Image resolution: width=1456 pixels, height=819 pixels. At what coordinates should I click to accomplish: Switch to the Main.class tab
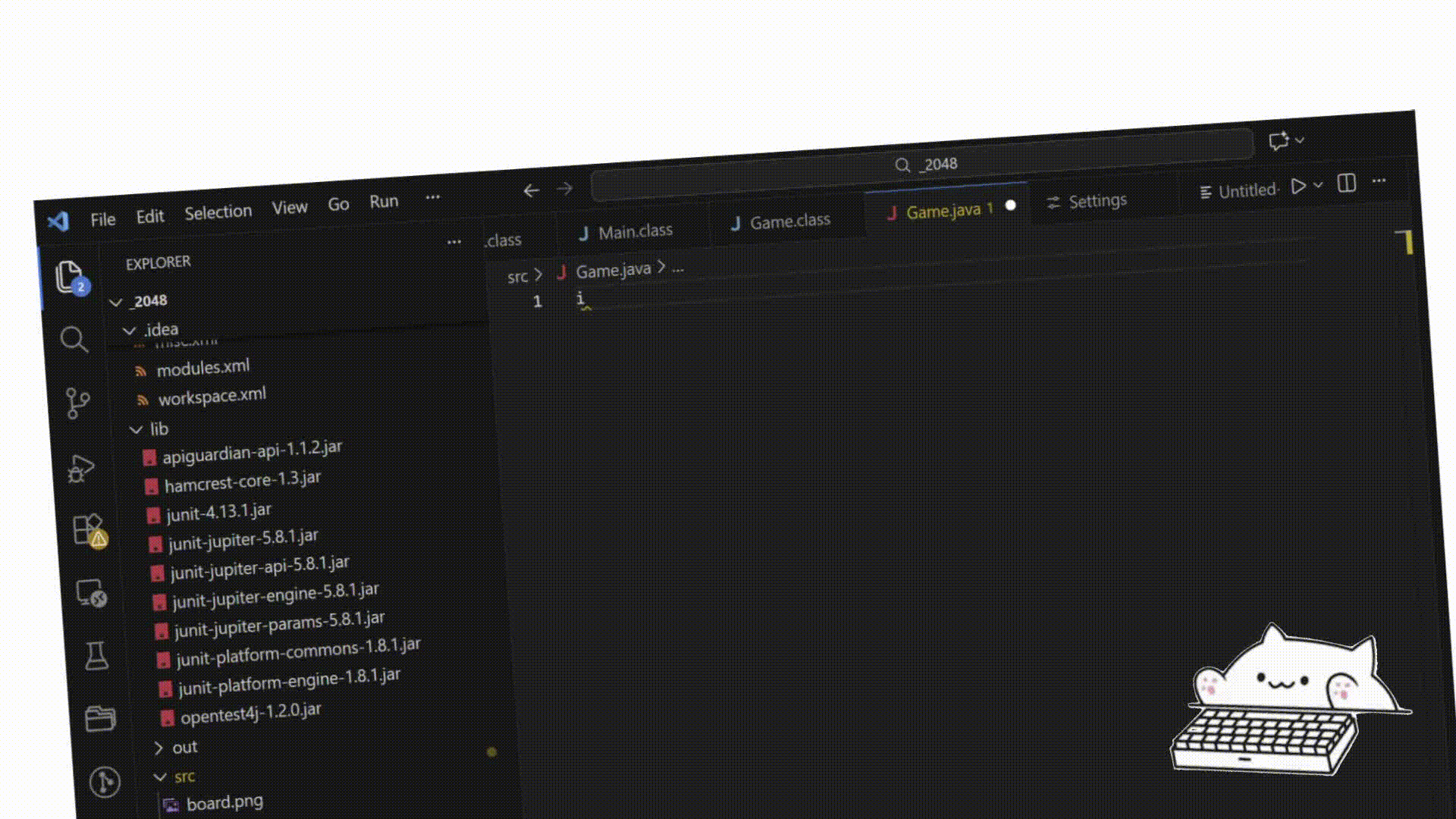click(634, 230)
